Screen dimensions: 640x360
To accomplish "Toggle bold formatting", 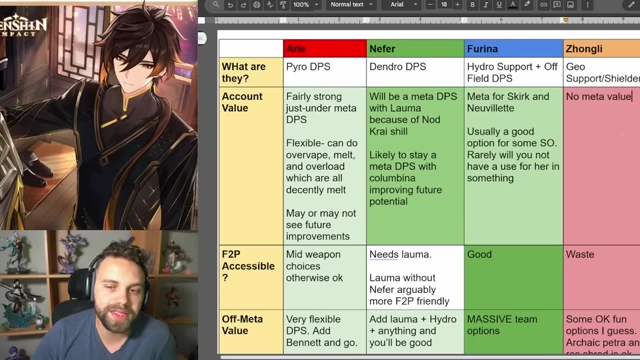I will pyautogui.click(x=472, y=4).
